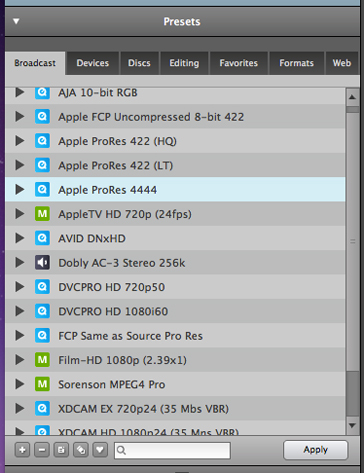Screen dimensions: 364x473
Task: Click QuickTime icon for FCP Same as Source
Action: coord(42,336)
